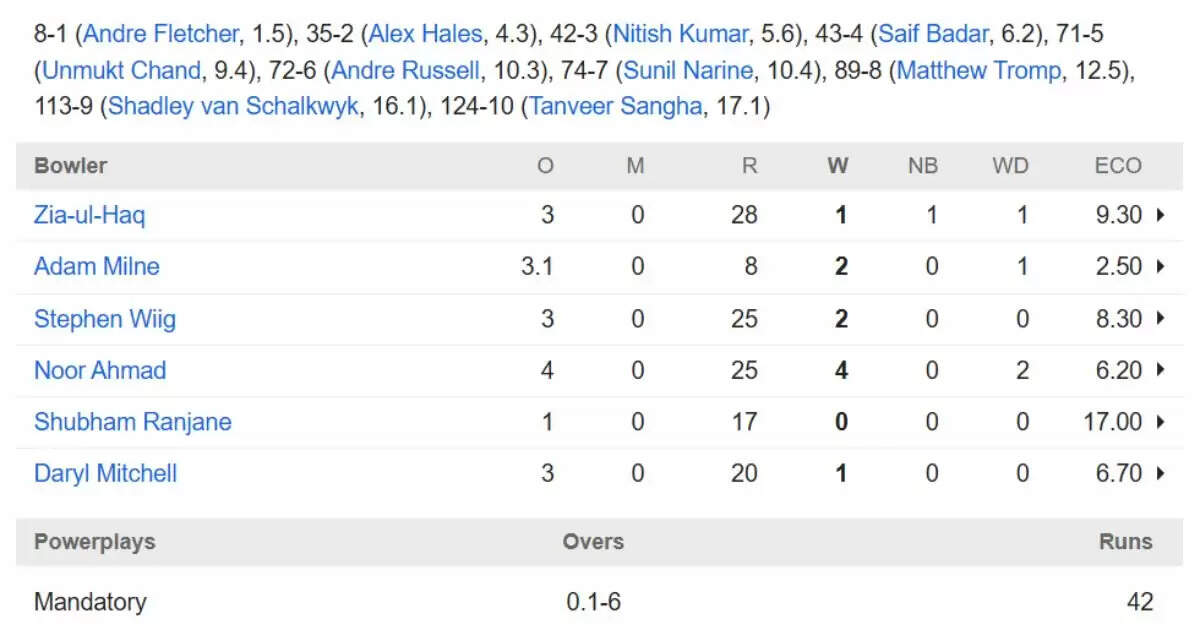
Task: Open bowler Noor Ahmad profile link
Action: pos(100,370)
